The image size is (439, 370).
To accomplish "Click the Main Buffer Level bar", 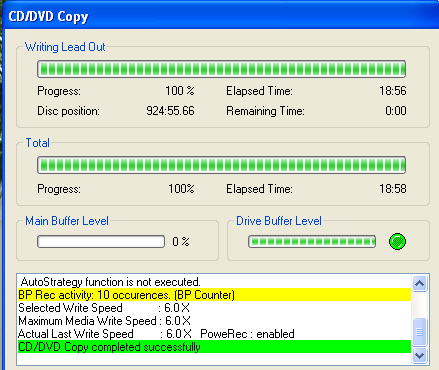I will point(101,241).
